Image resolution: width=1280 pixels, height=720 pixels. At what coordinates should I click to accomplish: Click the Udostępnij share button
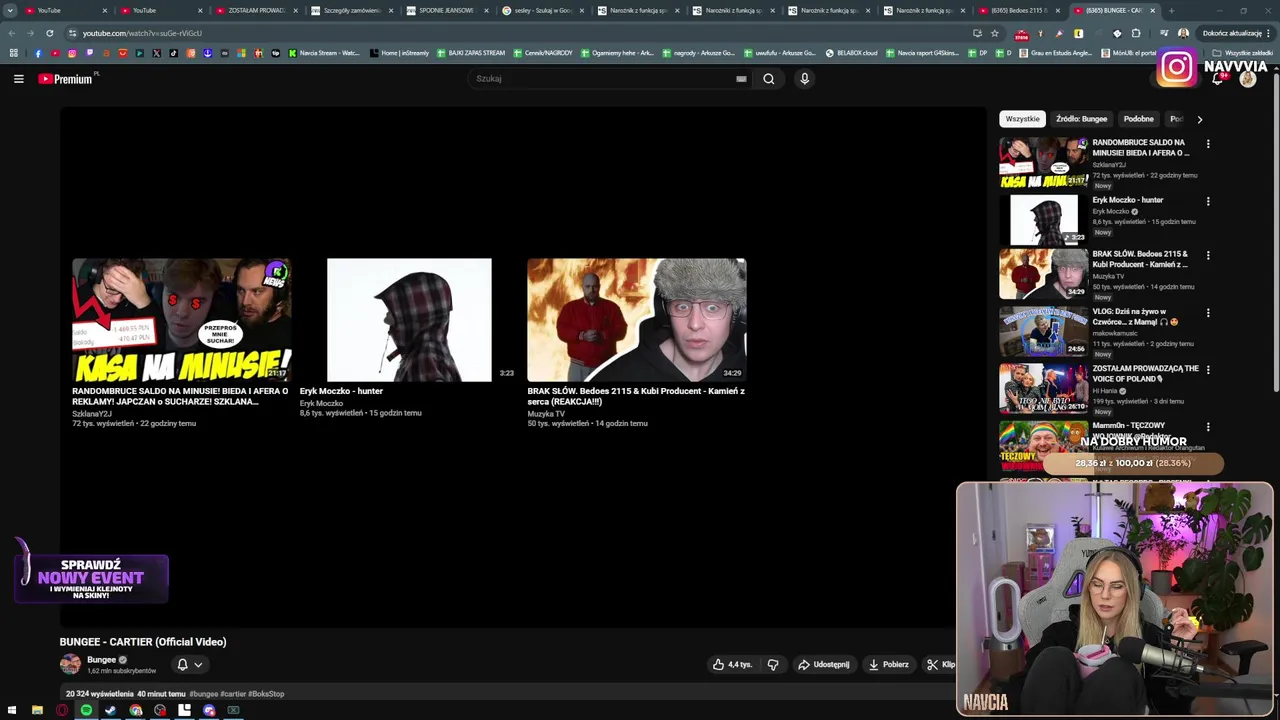tap(823, 664)
